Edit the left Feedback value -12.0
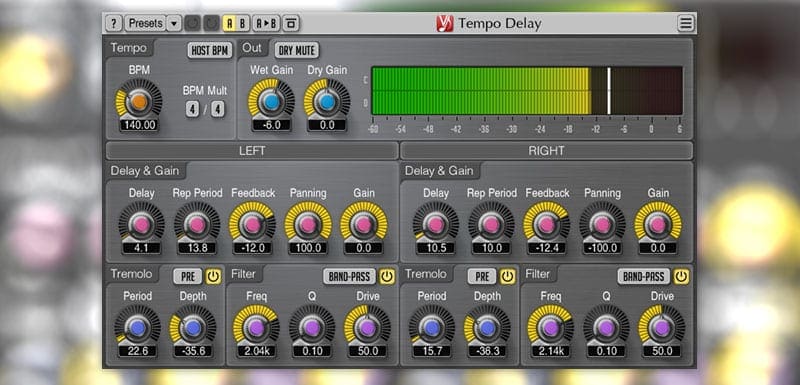This screenshot has width=800, height=385. click(253, 248)
